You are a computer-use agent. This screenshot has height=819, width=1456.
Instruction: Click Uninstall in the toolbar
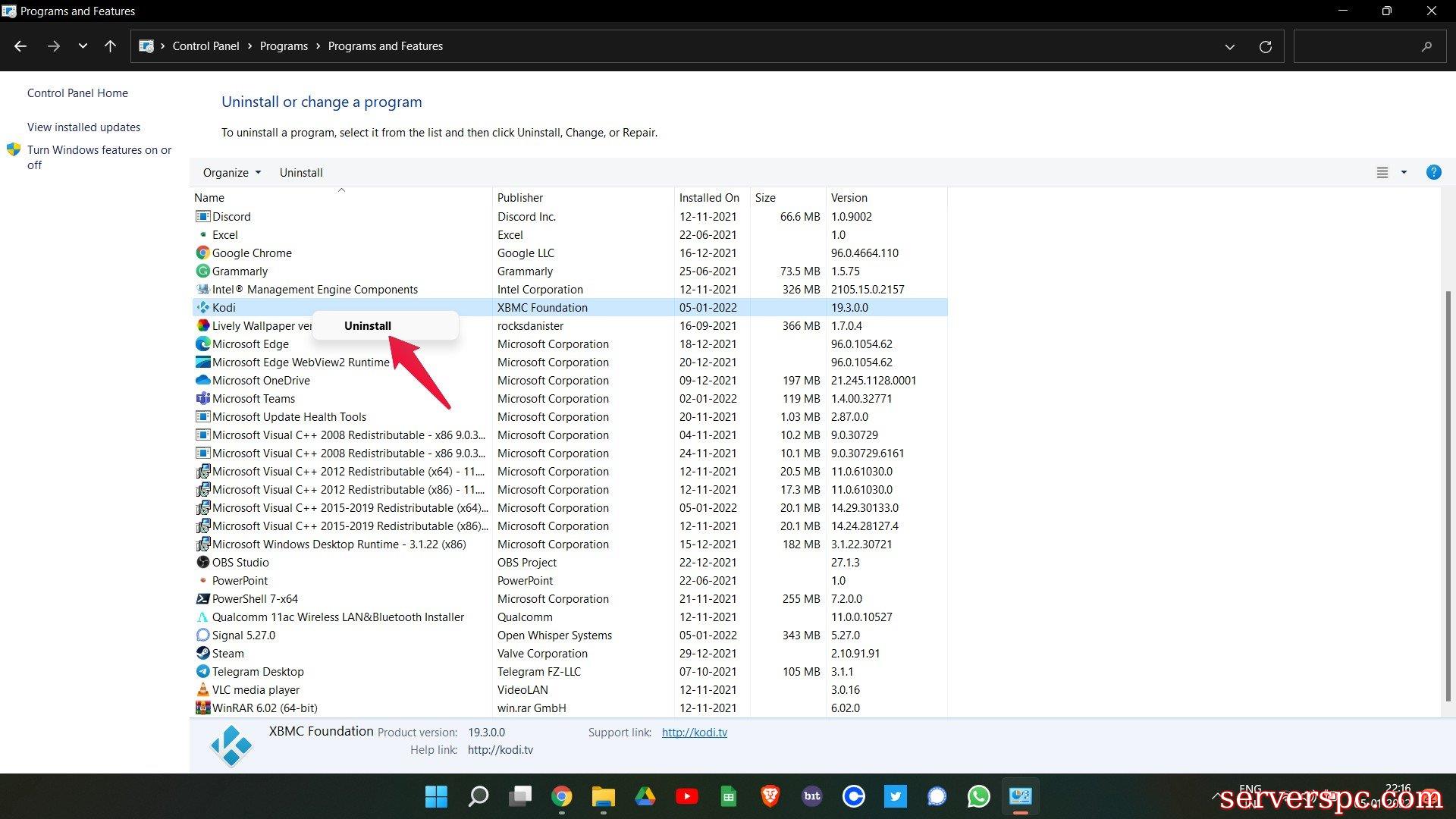pos(301,173)
